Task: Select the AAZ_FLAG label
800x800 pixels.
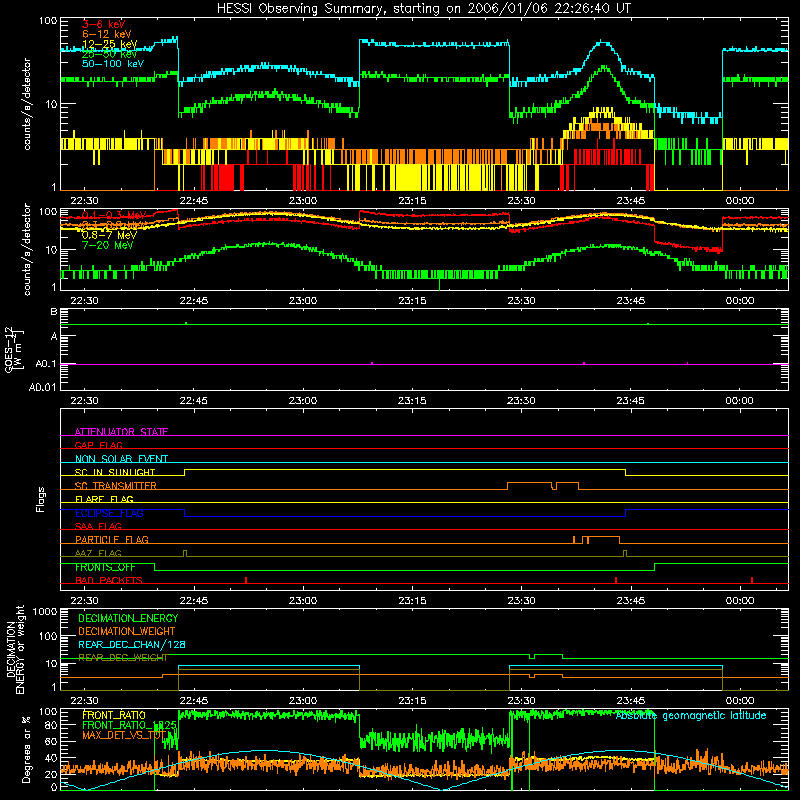Action: click(98, 553)
